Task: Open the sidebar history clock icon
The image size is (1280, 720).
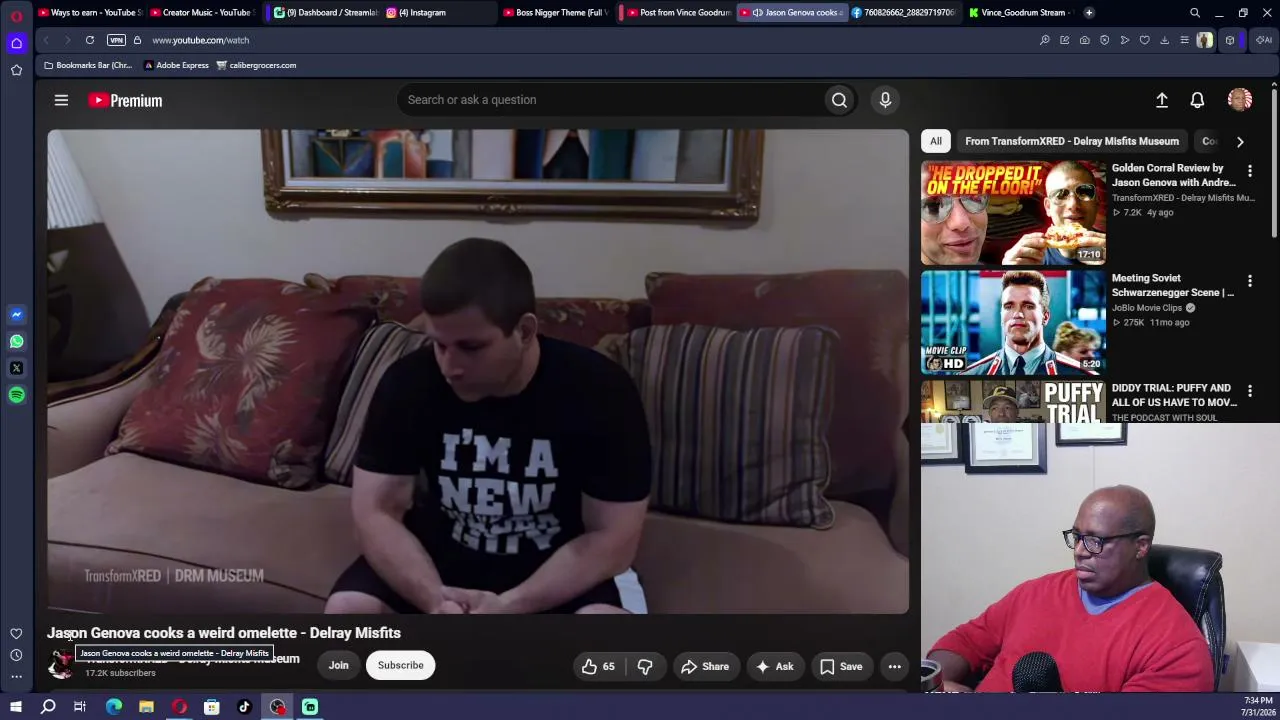Action: 16,655
